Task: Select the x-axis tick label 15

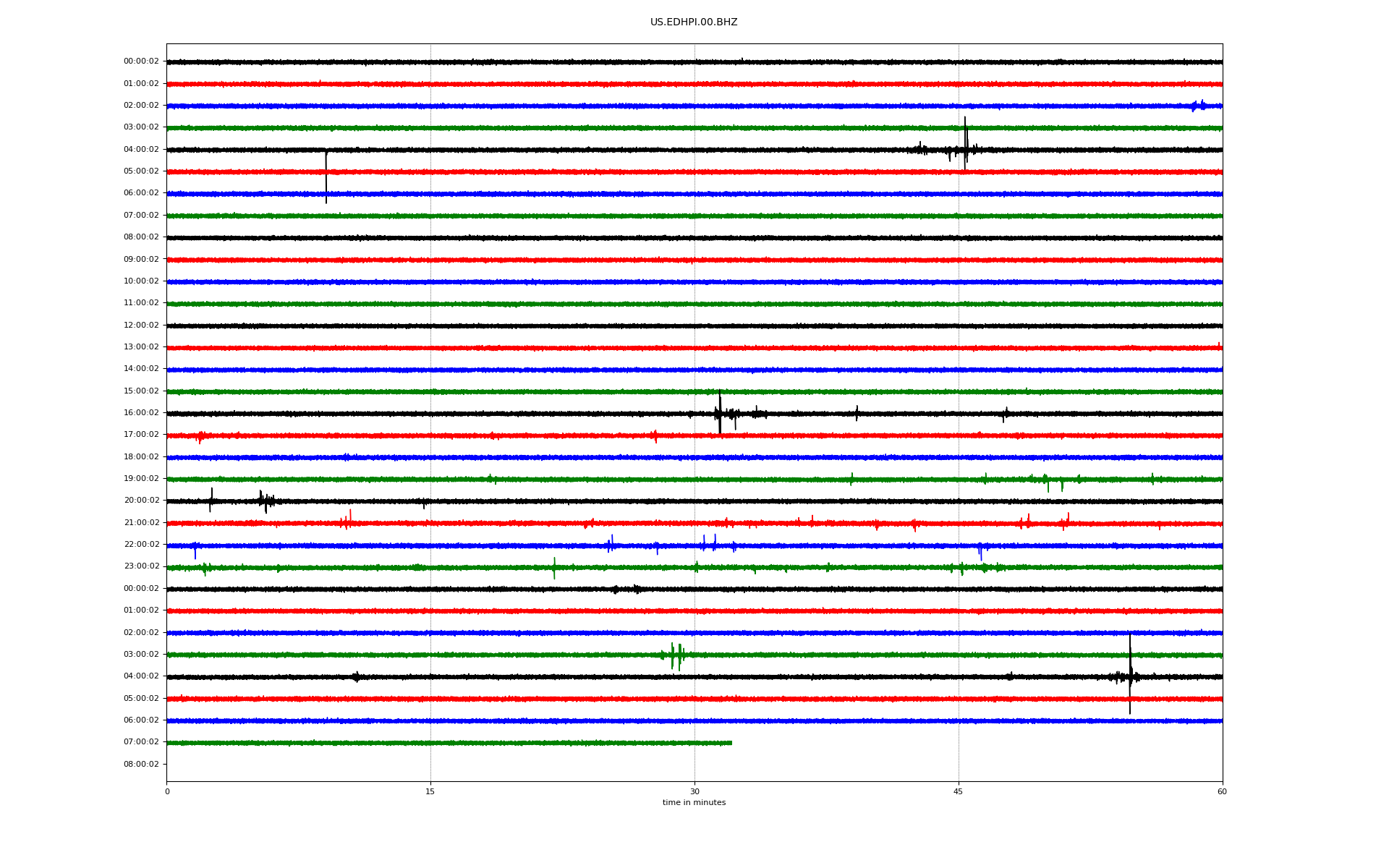Action: [x=430, y=791]
